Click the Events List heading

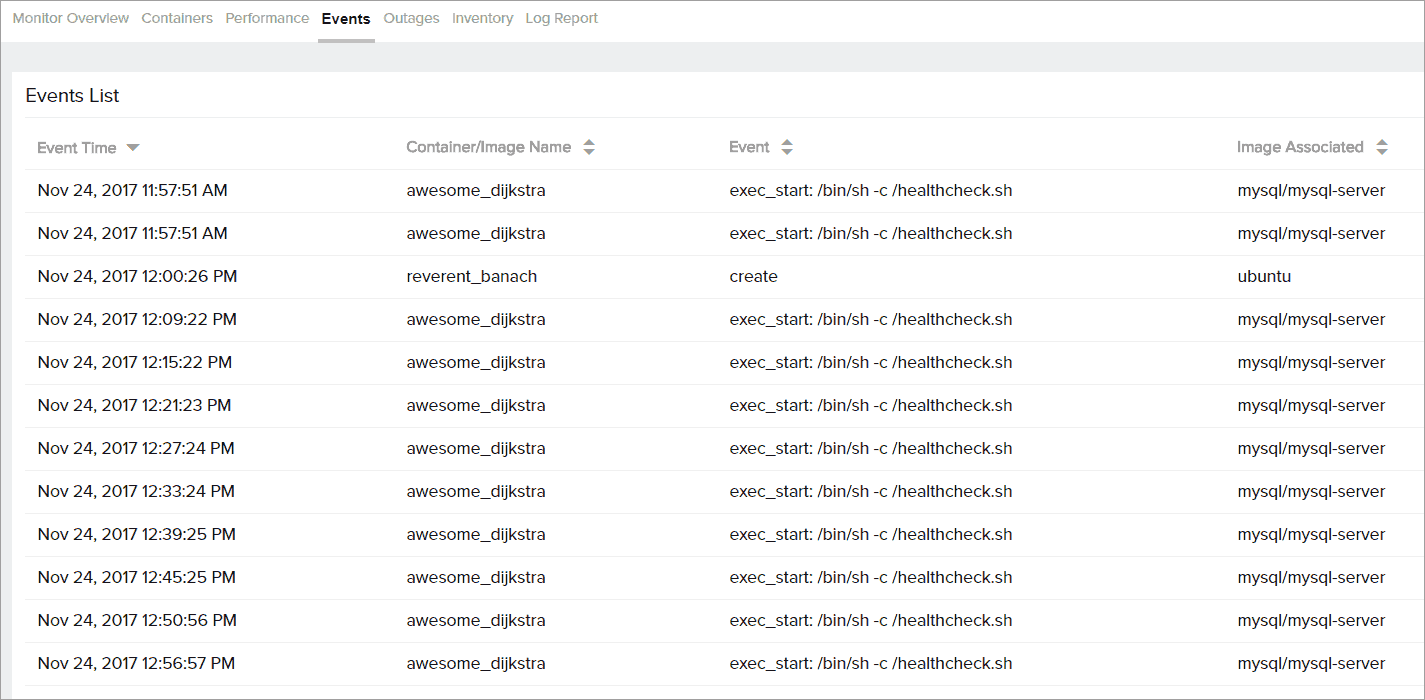coord(71,95)
